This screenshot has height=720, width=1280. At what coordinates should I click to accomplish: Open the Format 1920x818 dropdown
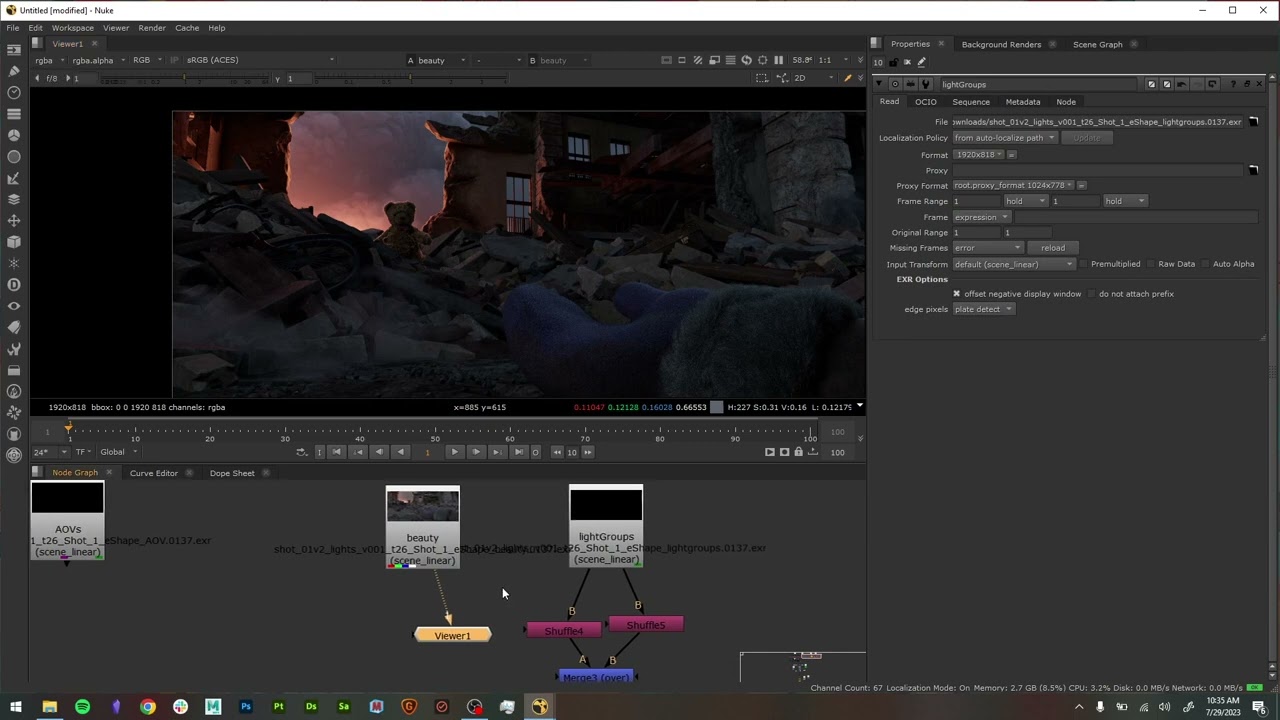[x=978, y=155]
